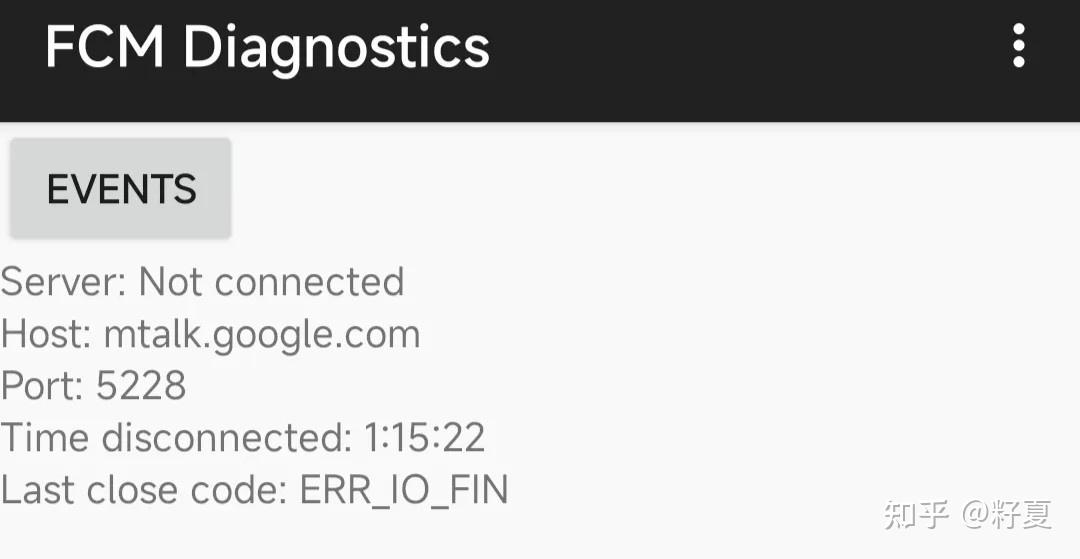Click the @籽夏 username watermark
Image resolution: width=1080 pixels, height=559 pixels.
click(1007, 515)
